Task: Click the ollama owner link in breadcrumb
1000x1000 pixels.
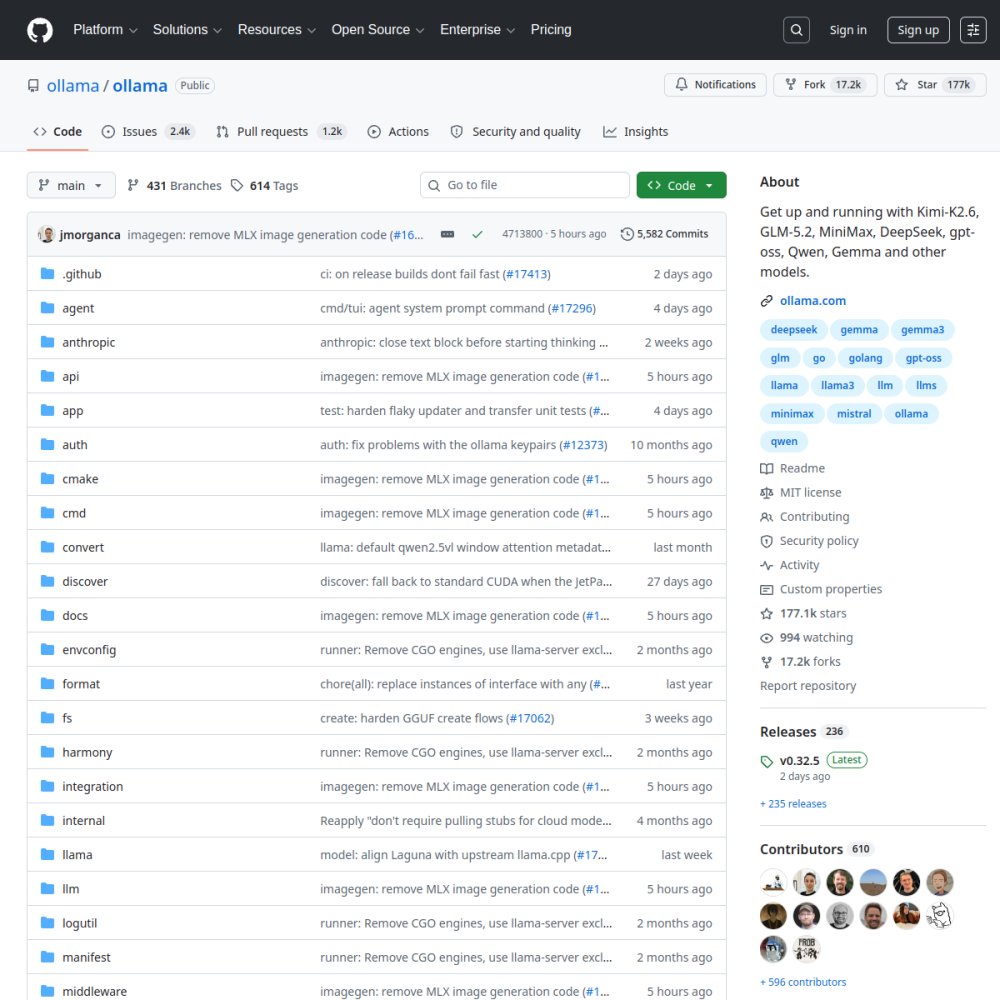Action: point(73,85)
